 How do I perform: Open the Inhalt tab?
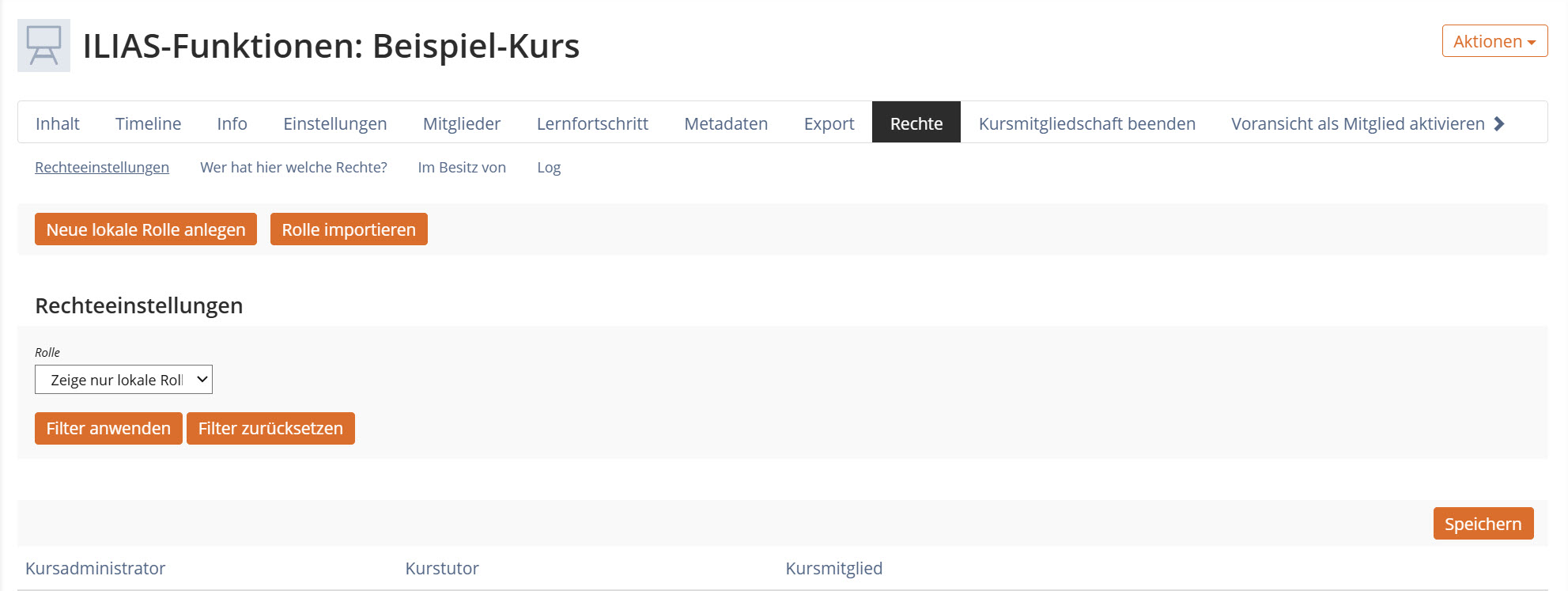pyautogui.click(x=57, y=123)
